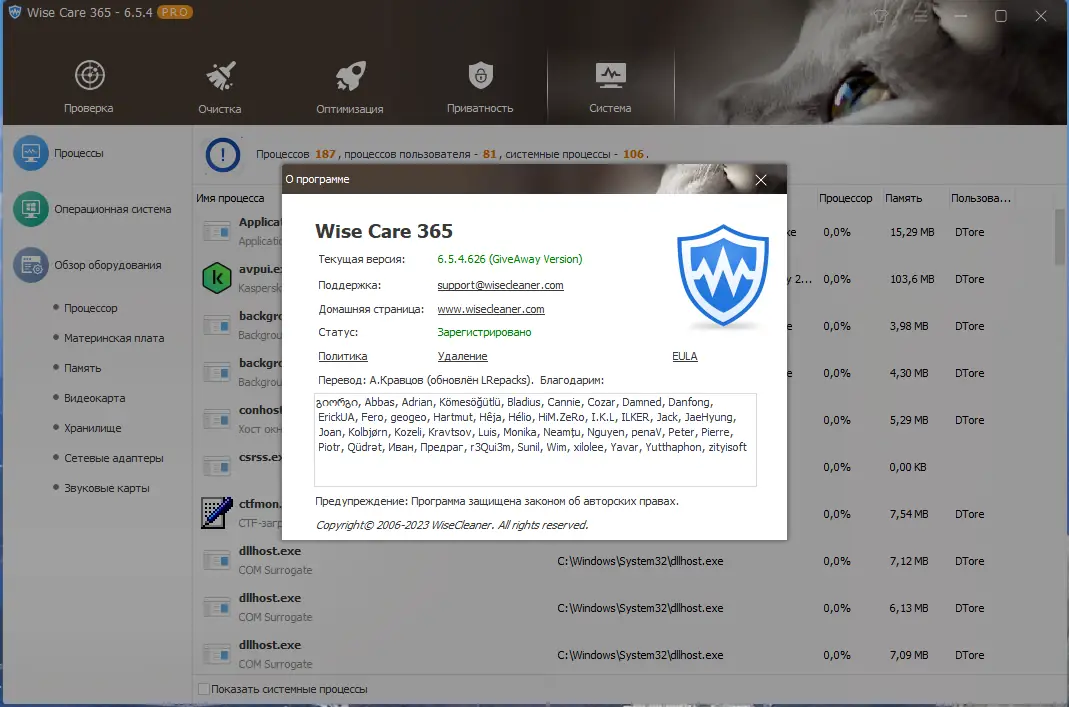Open the Оптимизация rocket section
This screenshot has width=1069, height=707.
(x=350, y=87)
